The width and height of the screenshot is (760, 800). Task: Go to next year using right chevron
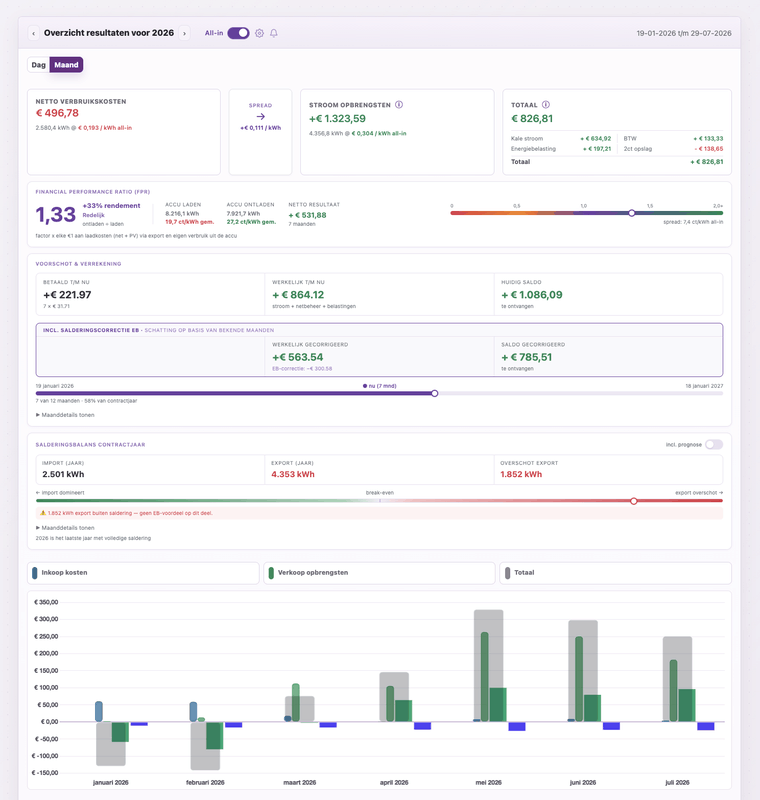point(185,33)
